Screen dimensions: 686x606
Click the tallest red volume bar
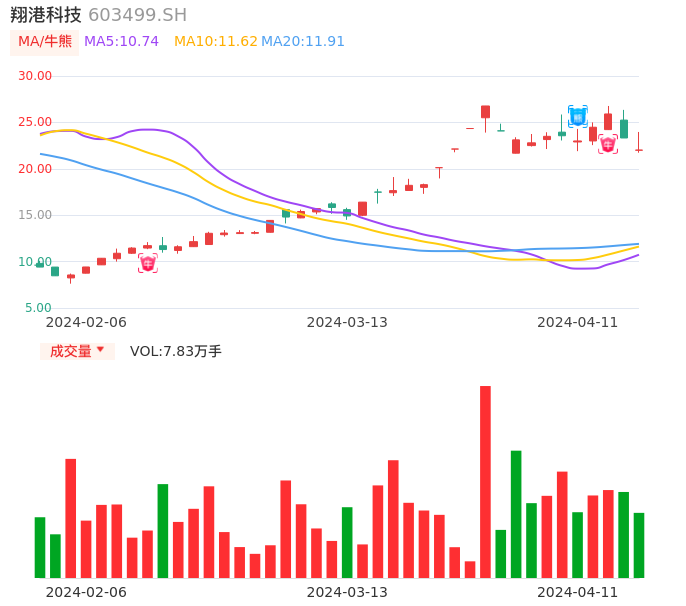coord(485,482)
